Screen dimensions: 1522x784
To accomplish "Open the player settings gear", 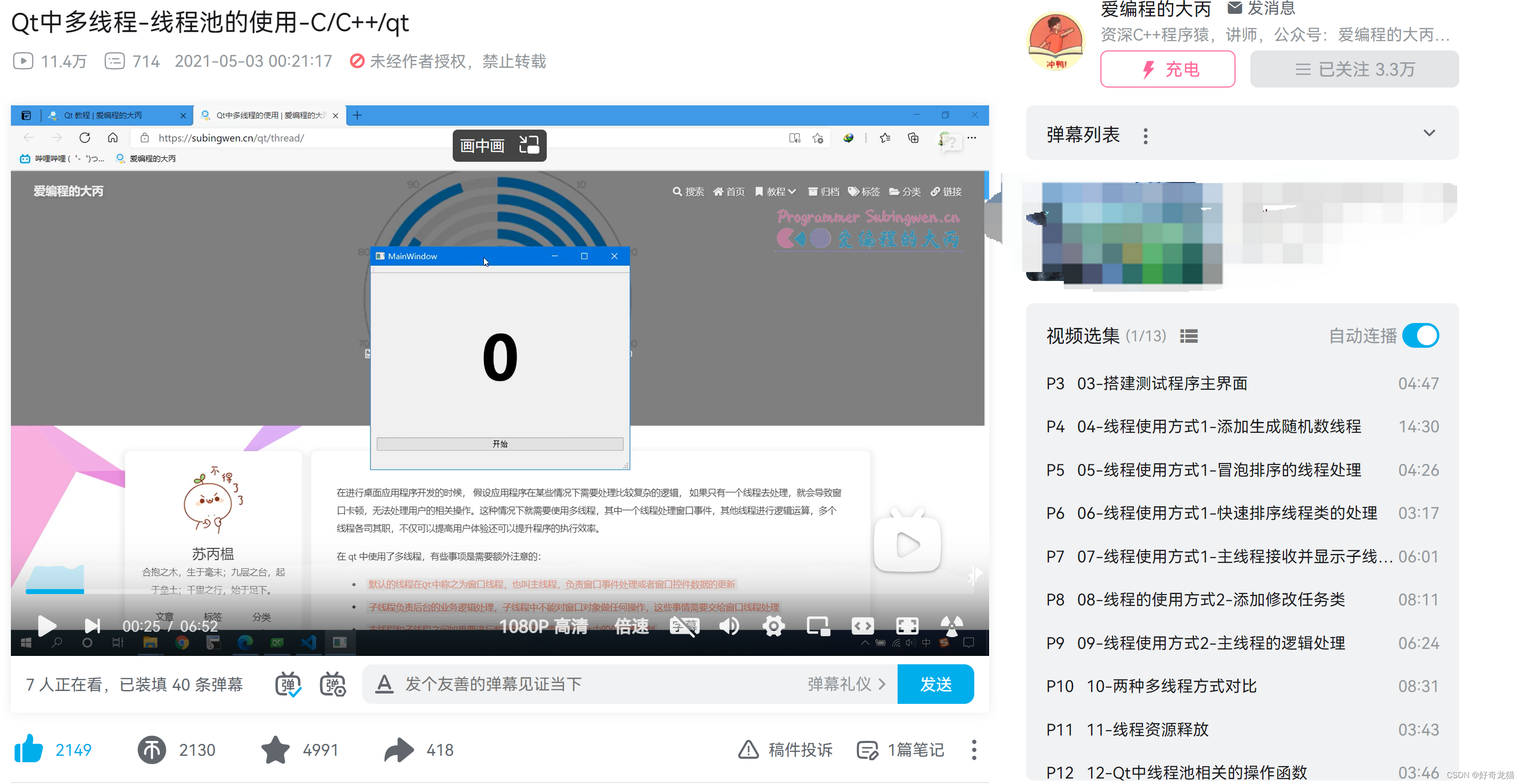I will tap(773, 626).
